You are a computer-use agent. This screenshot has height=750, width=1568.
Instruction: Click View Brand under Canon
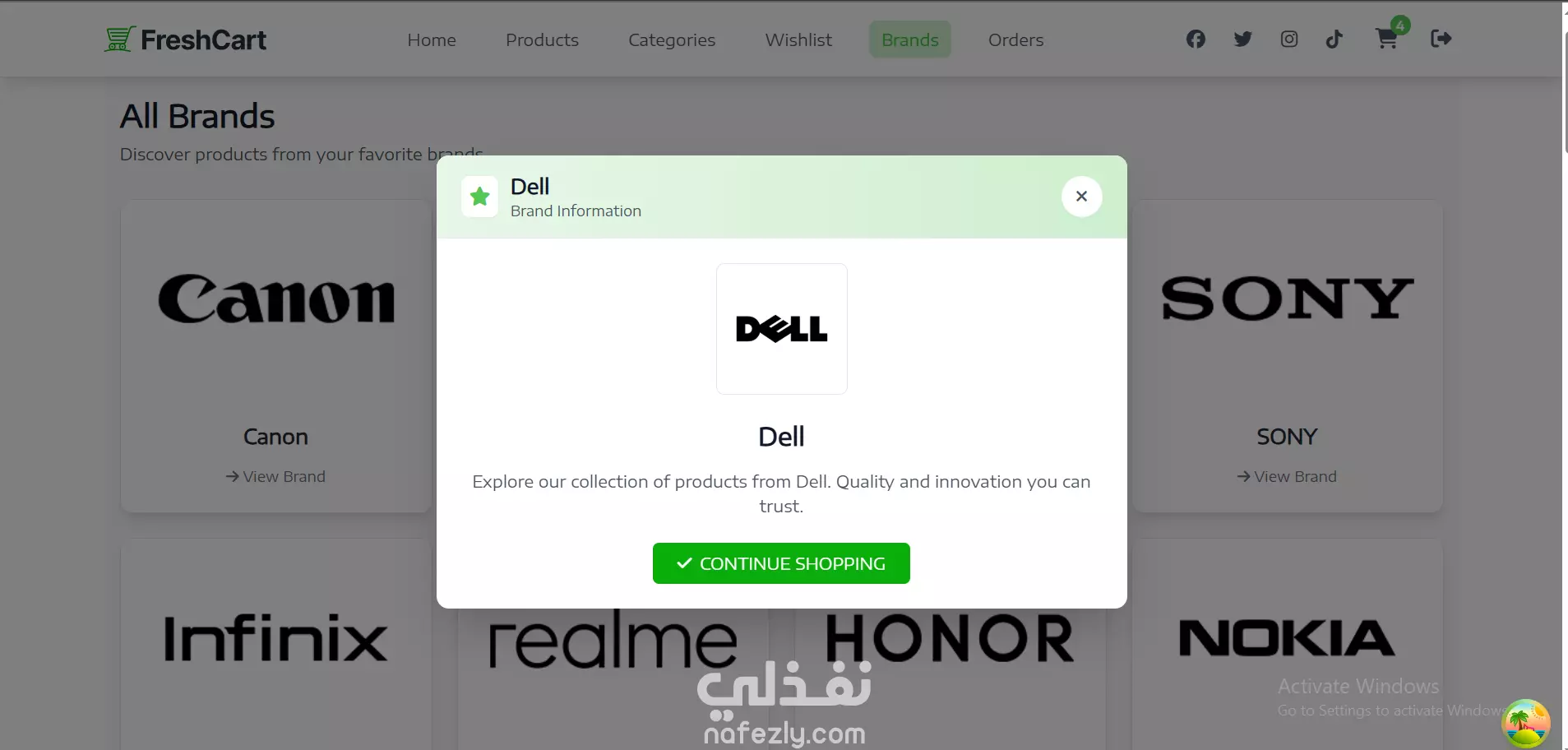275,477
